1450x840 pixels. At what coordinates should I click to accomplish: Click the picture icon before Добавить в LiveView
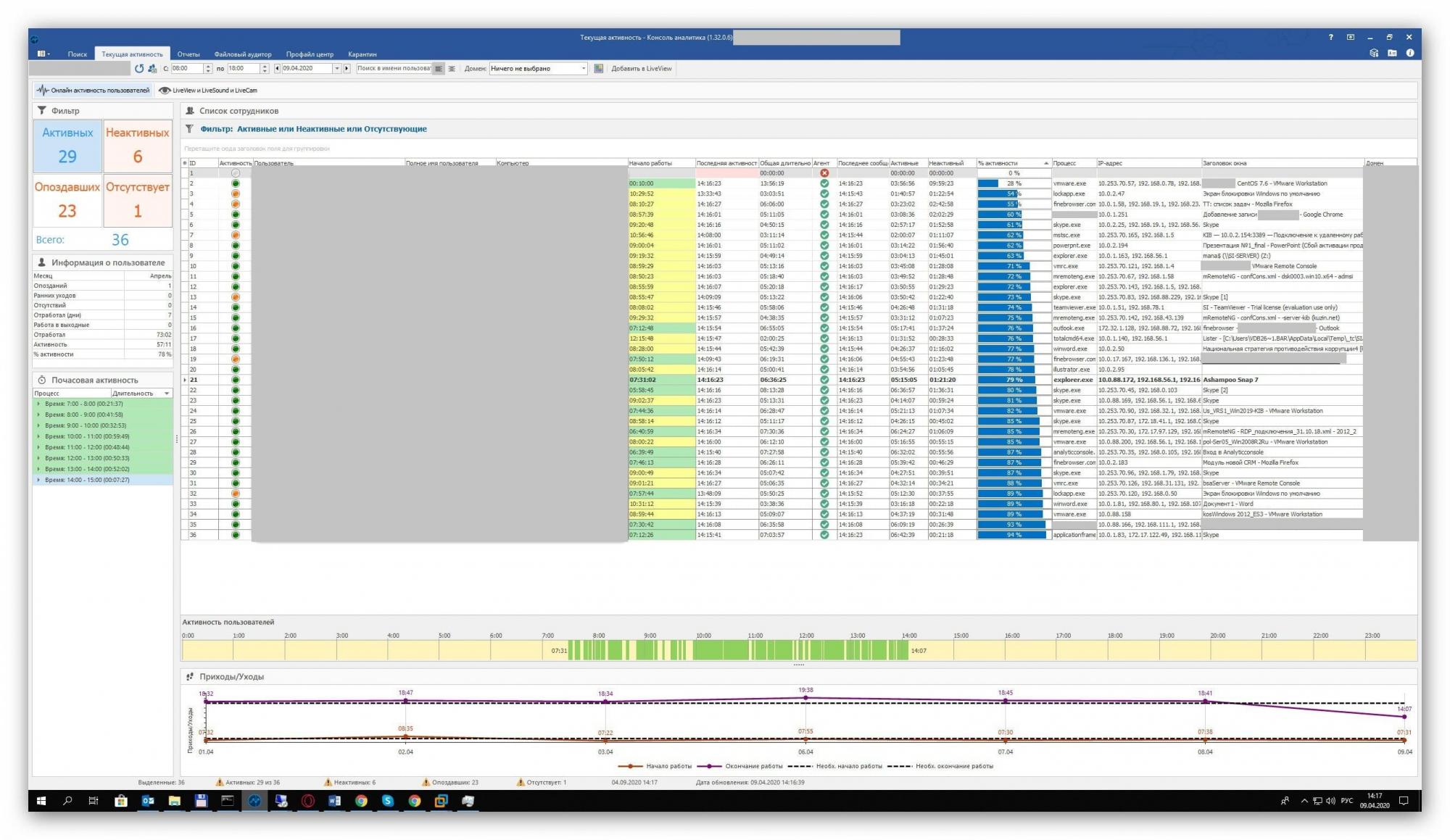599,69
